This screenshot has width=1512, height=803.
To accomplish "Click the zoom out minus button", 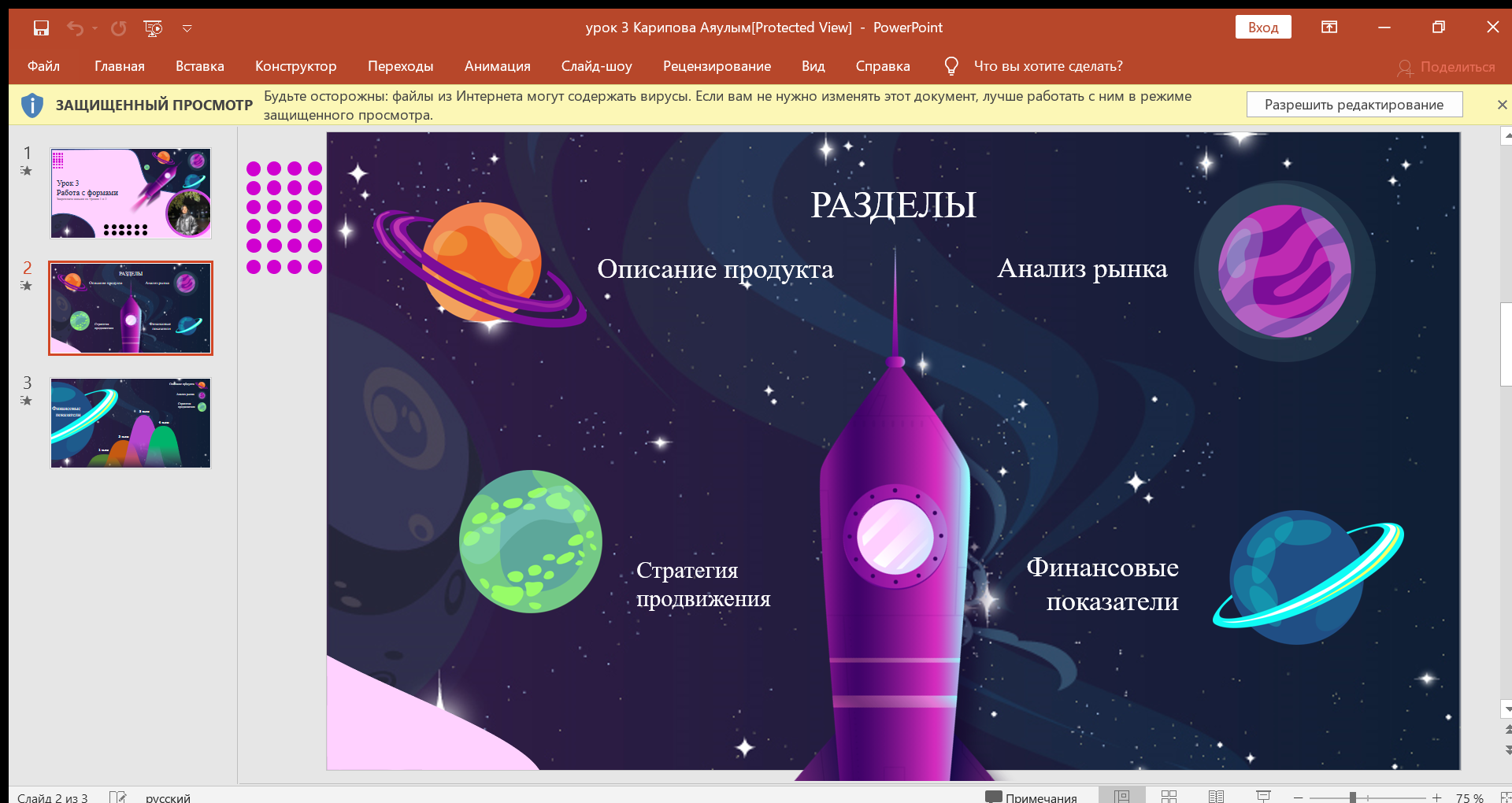I will [1299, 797].
